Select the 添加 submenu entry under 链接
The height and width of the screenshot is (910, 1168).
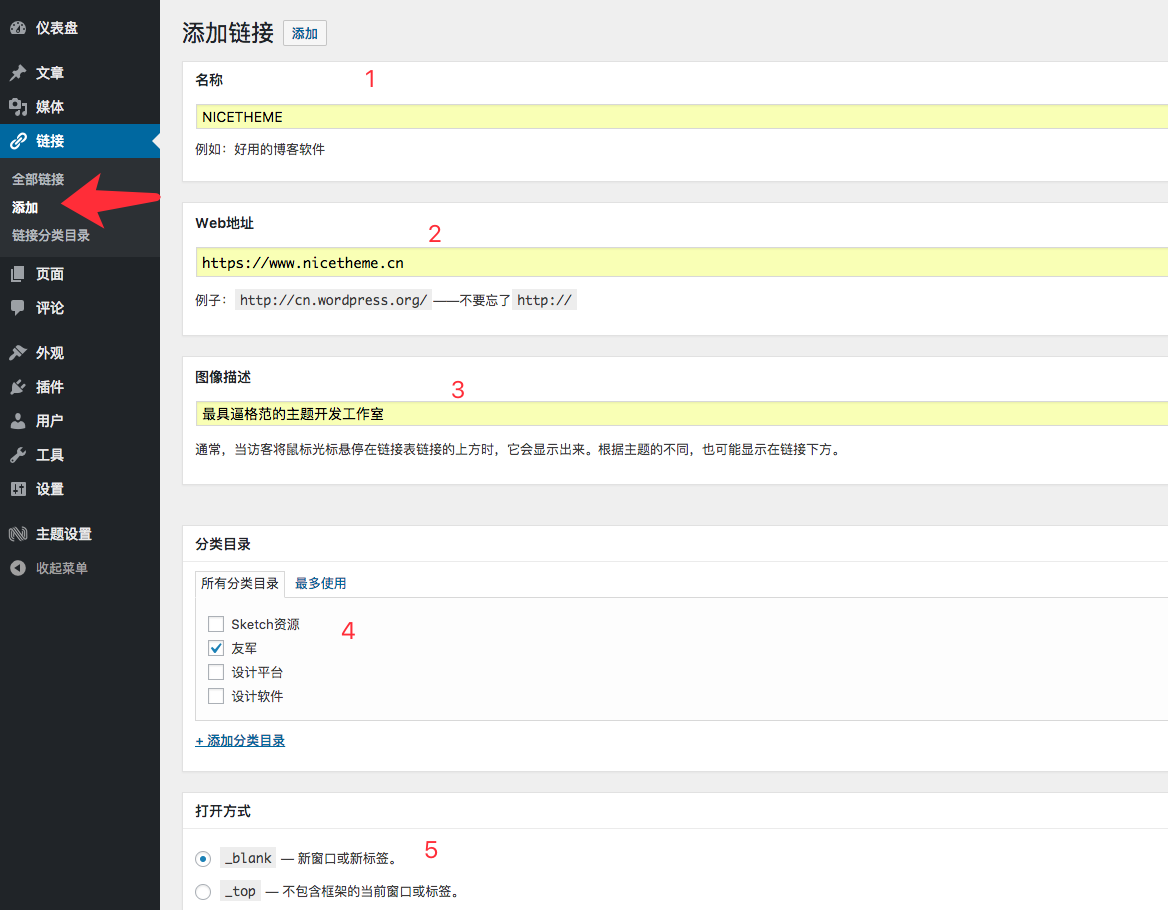25,208
